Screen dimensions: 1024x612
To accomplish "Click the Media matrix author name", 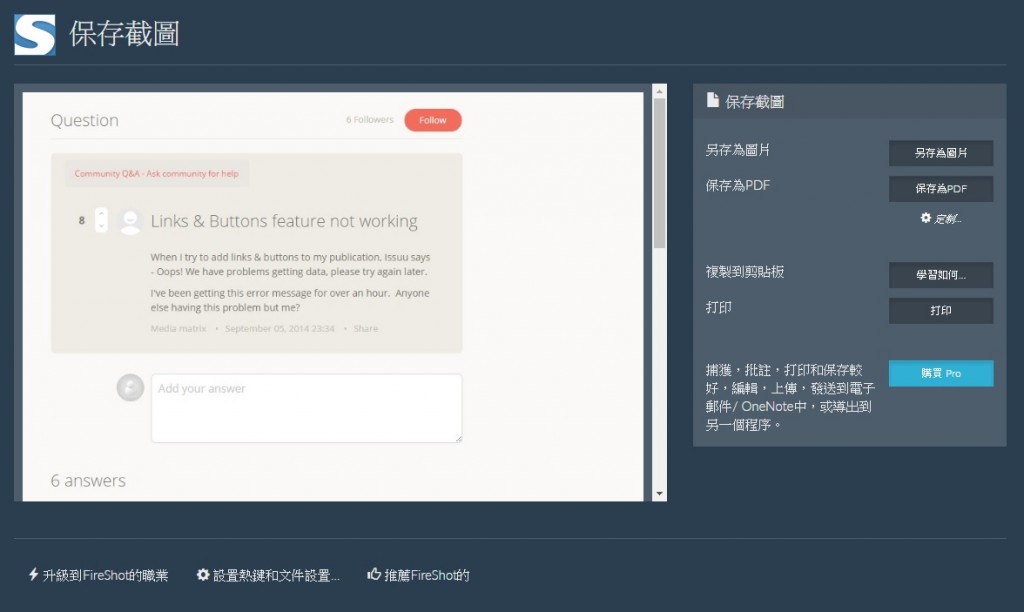I will (x=178, y=329).
